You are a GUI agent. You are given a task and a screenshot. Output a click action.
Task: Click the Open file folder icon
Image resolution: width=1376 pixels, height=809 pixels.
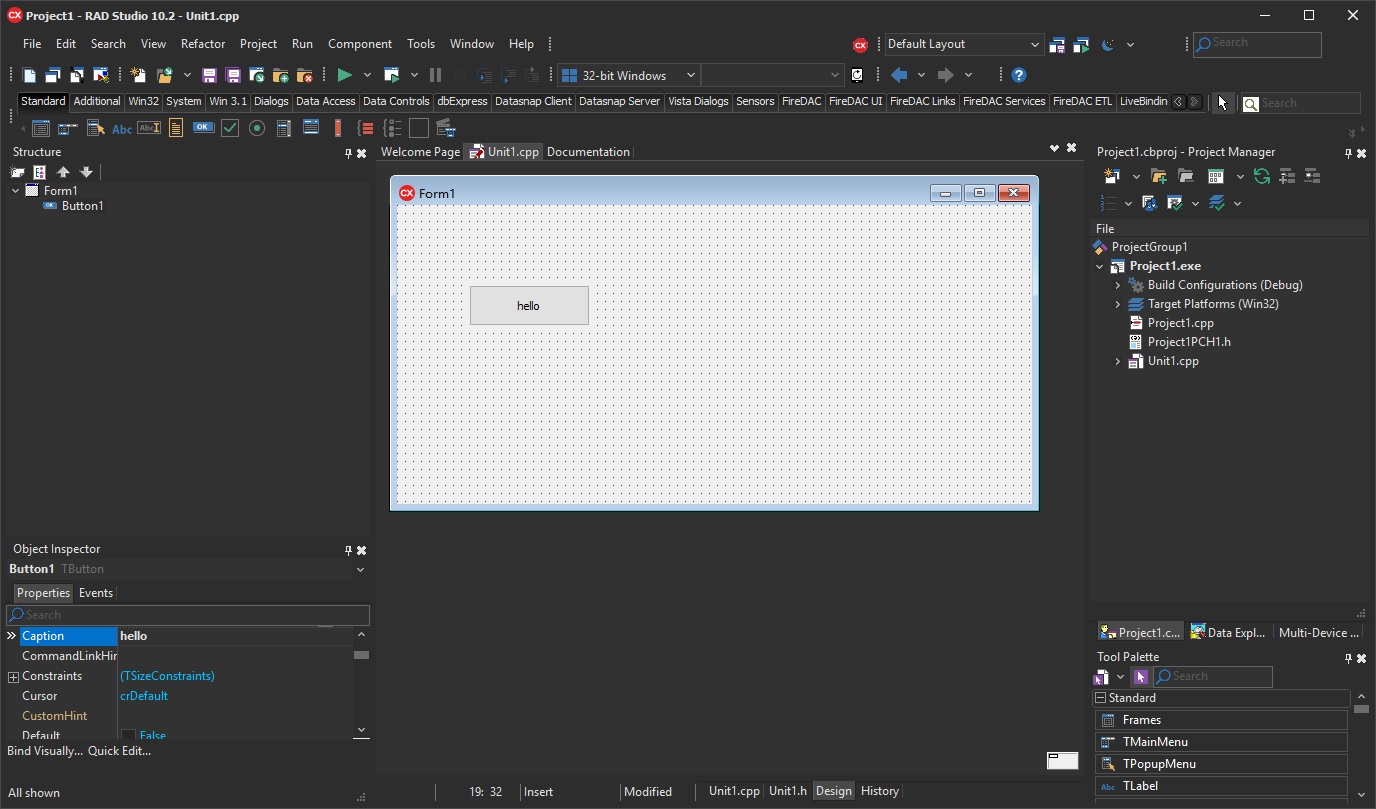click(164, 75)
